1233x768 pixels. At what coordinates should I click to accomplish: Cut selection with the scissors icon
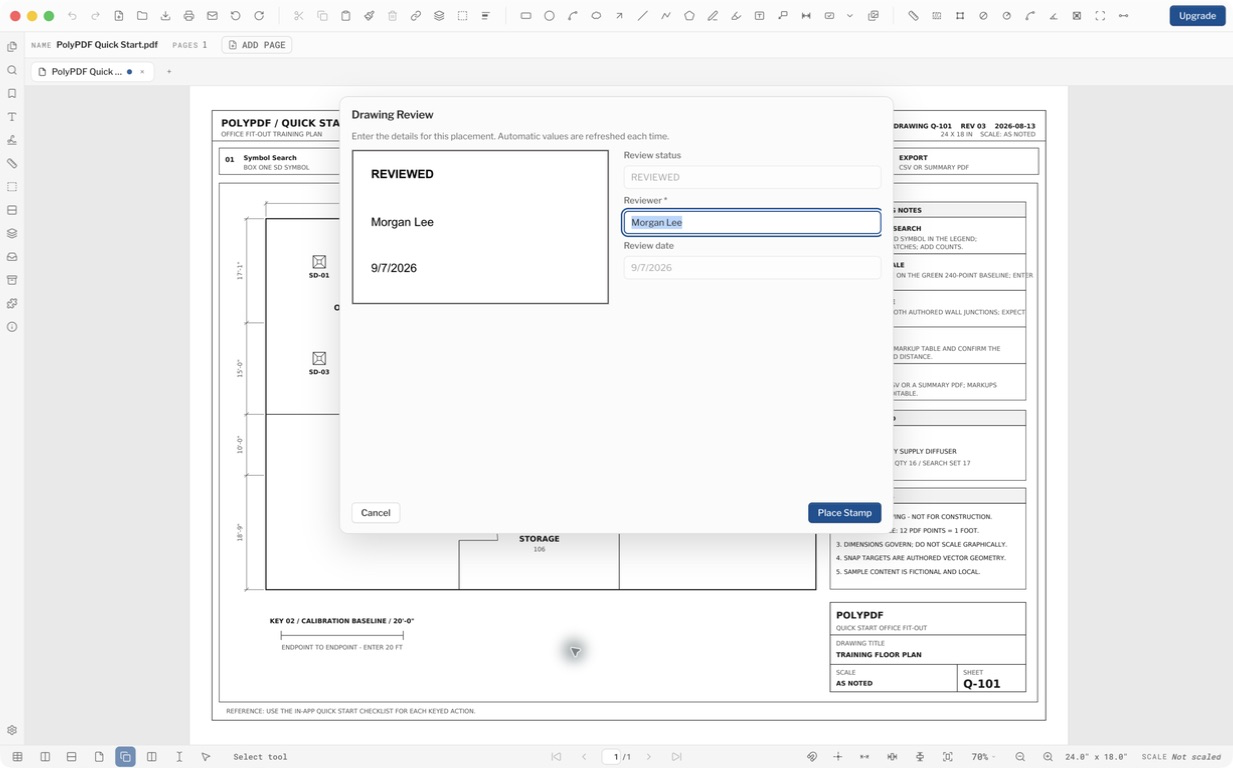299,16
